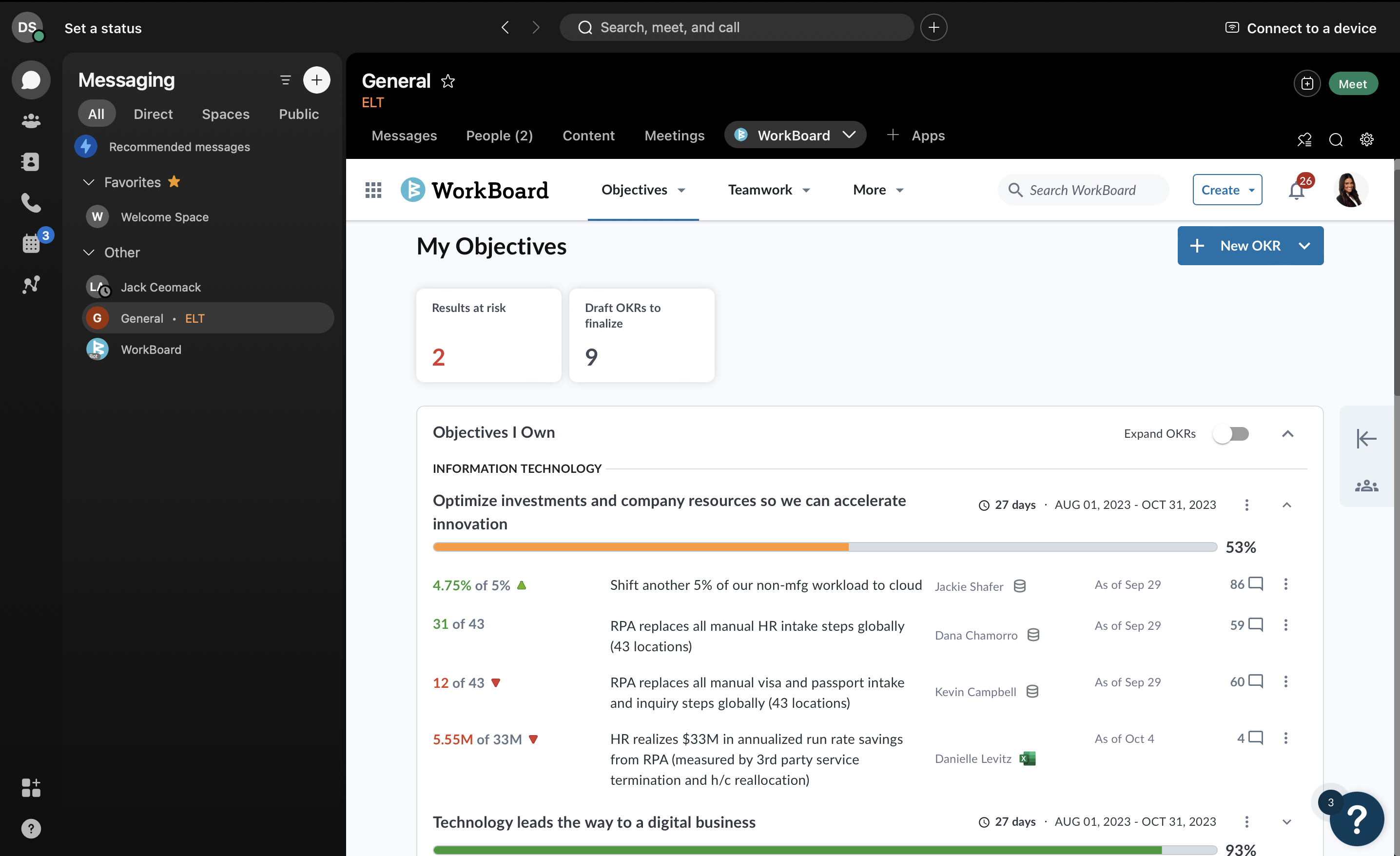Open the Objectives dropdown menu

point(643,190)
